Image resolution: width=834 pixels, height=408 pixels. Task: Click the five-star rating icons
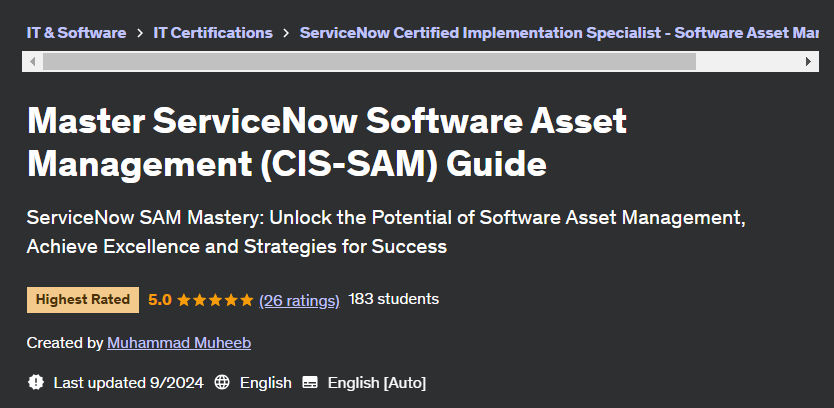[x=215, y=301]
